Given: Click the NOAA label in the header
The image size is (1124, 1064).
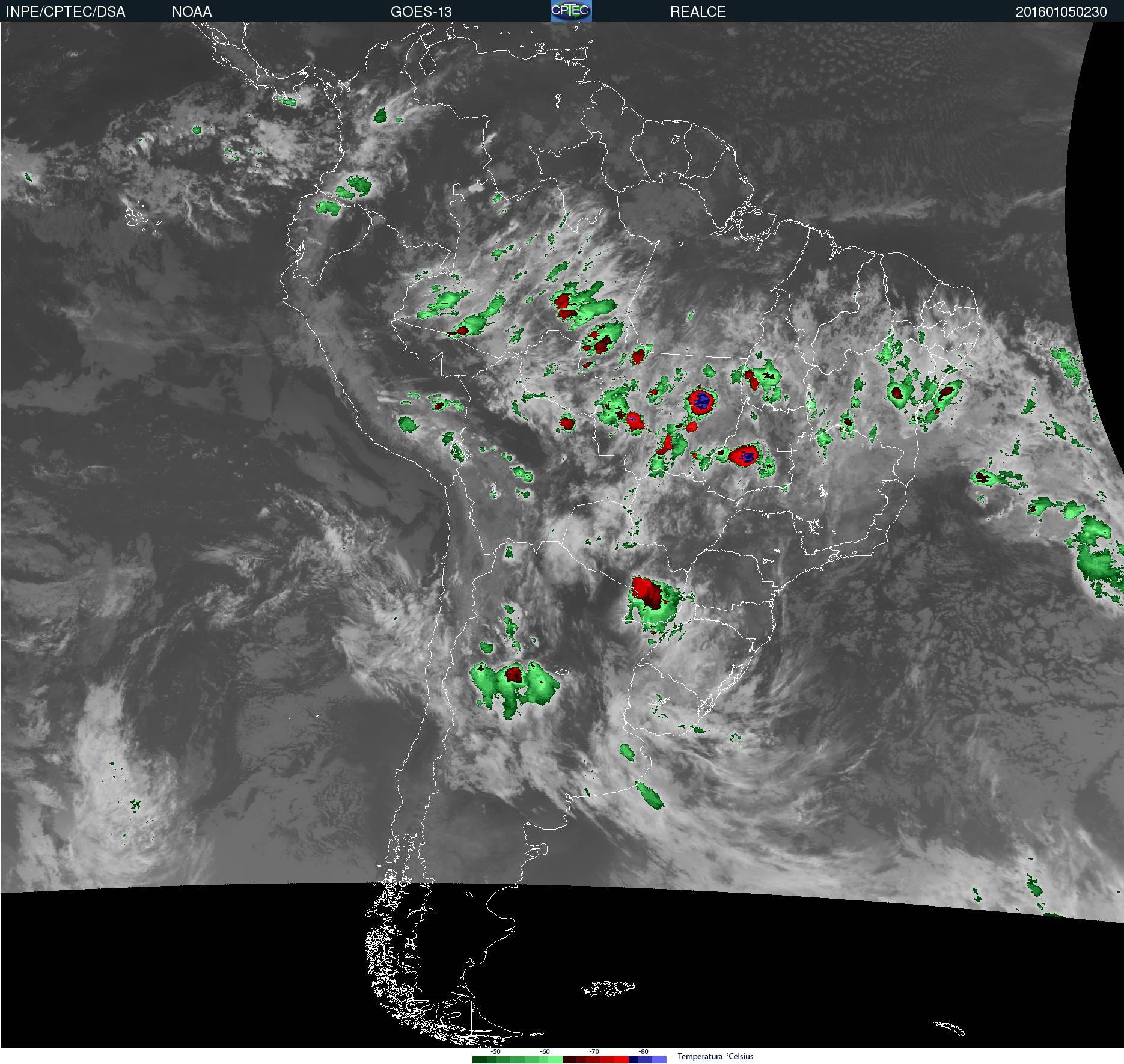Looking at the screenshot, I should pos(192,12).
